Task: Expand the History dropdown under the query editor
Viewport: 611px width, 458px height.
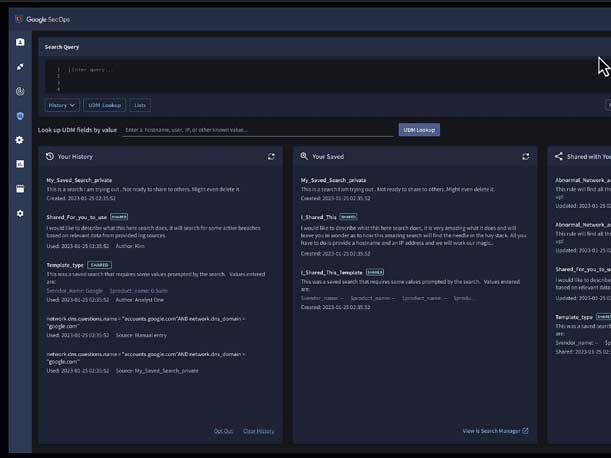Action: (x=61, y=104)
